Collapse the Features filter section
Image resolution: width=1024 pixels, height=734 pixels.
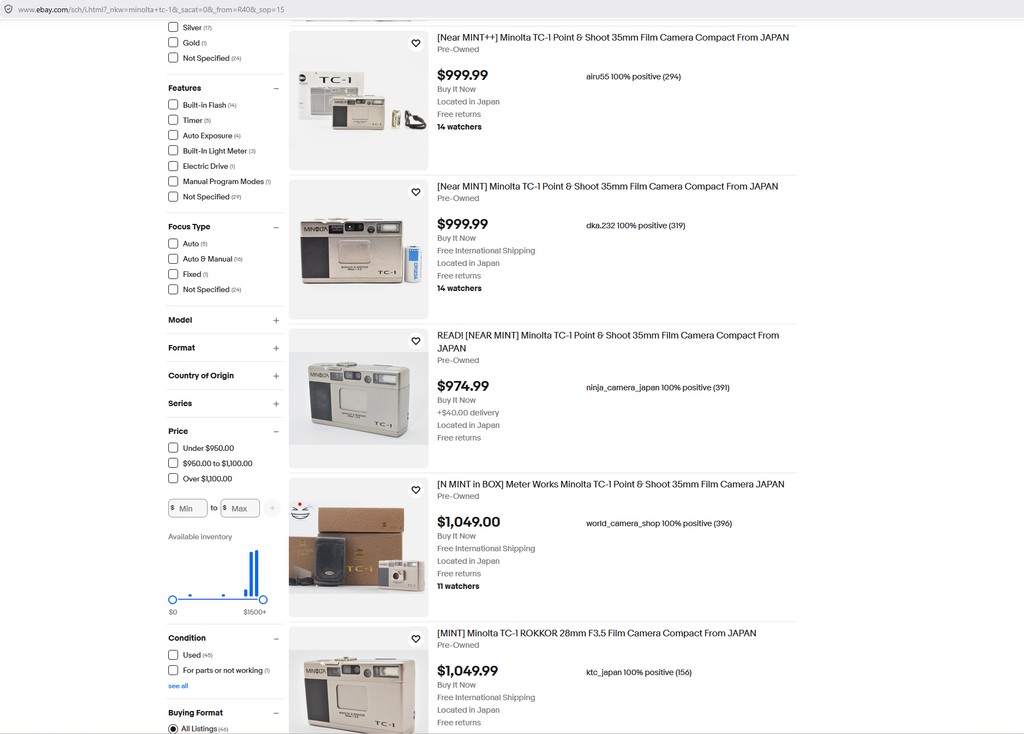pyautogui.click(x=276, y=88)
